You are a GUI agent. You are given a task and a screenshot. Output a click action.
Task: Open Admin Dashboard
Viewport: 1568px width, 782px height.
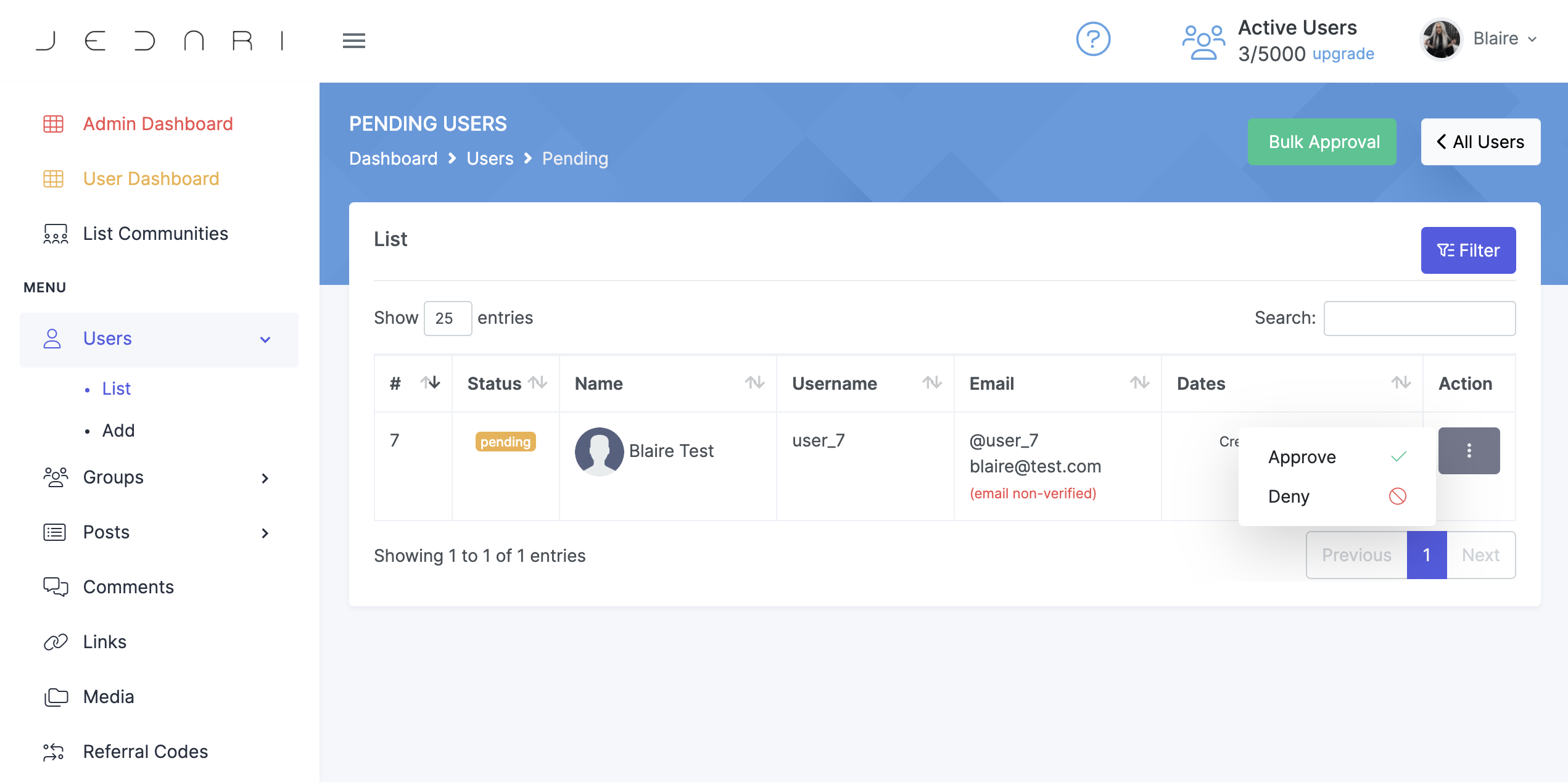click(158, 124)
